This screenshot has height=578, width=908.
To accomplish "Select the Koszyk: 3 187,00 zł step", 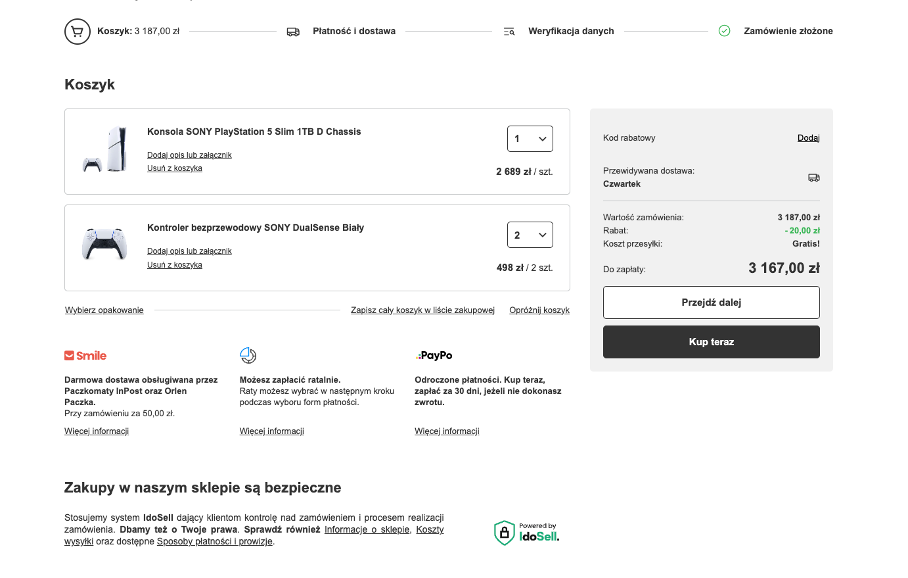I will (138, 31).
